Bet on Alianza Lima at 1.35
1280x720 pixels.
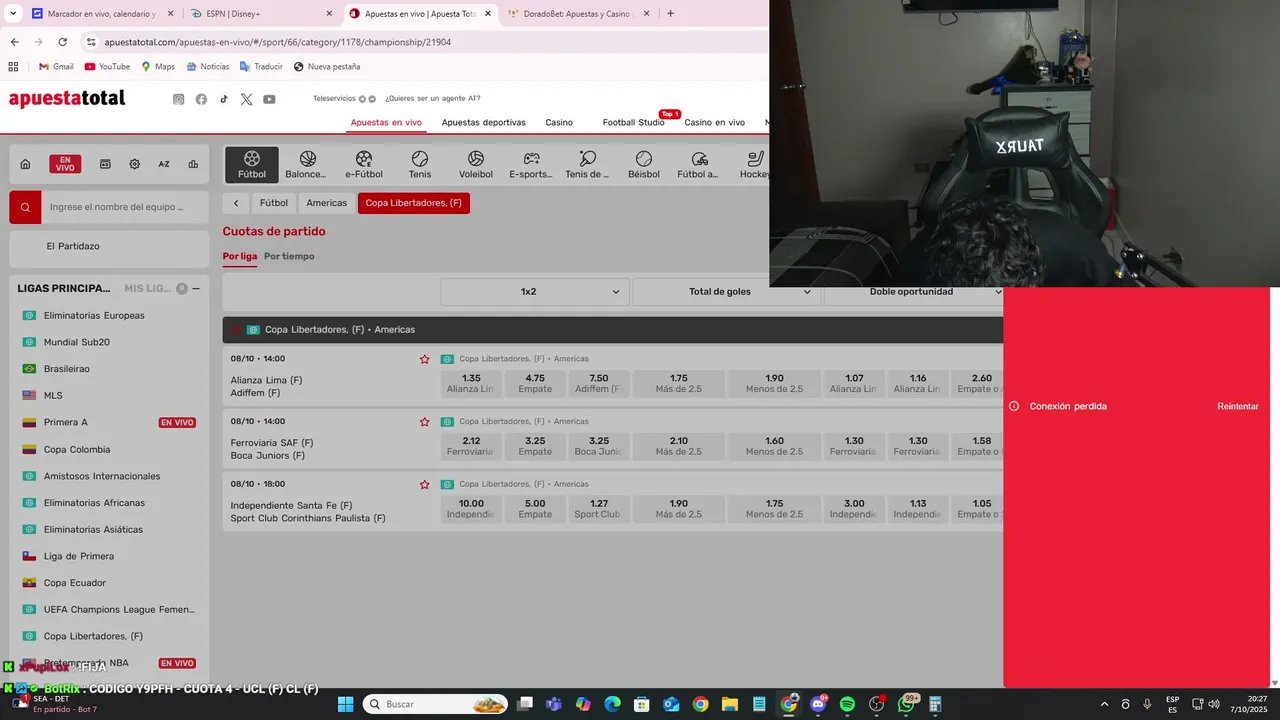(x=471, y=383)
